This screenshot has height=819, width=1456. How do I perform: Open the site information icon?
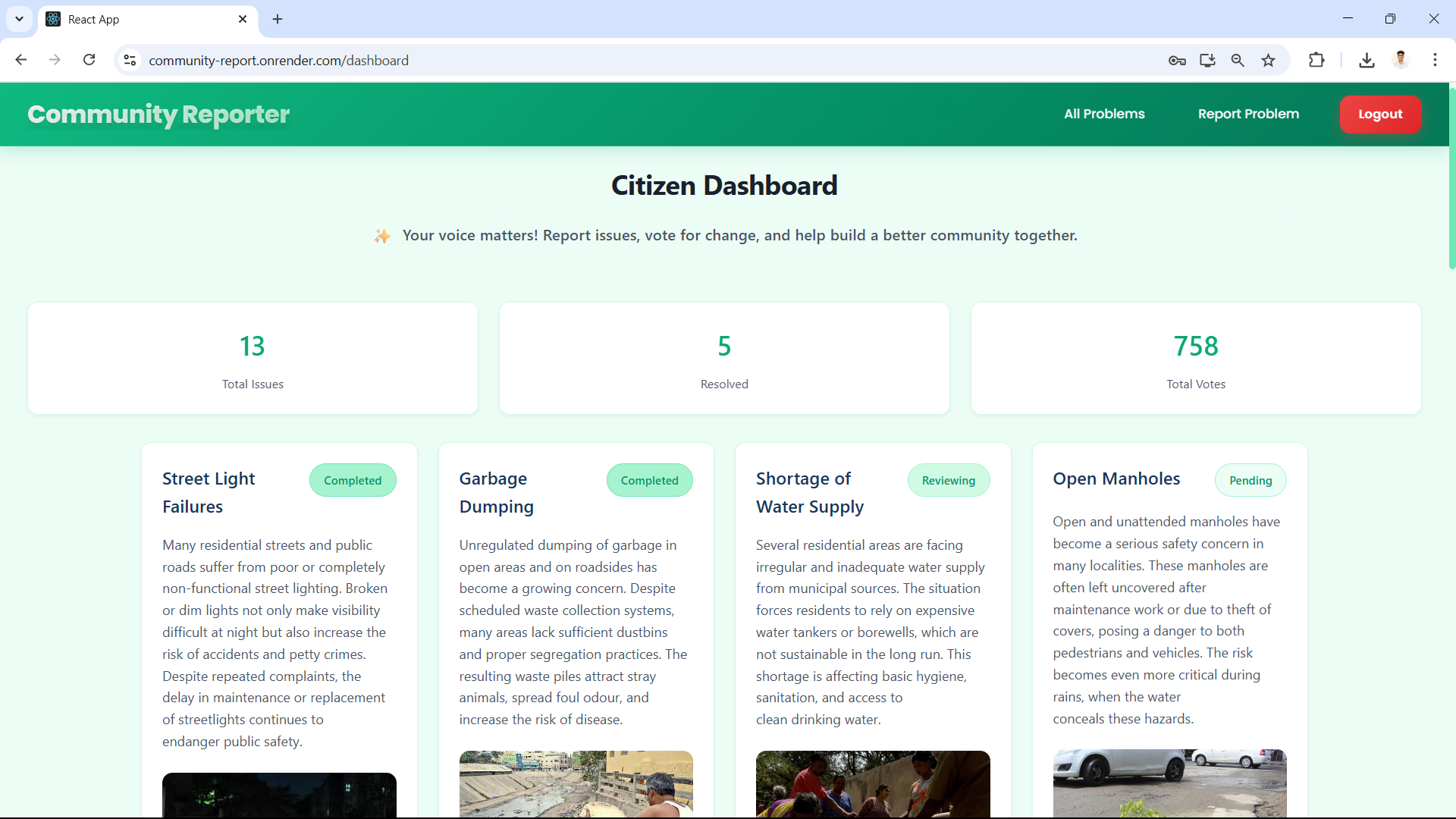[130, 60]
